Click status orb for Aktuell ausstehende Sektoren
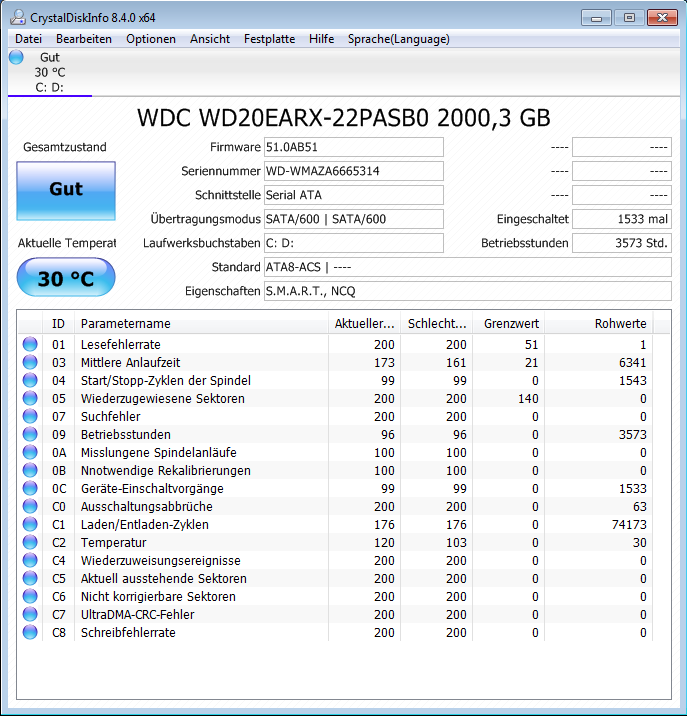 click(x=30, y=579)
